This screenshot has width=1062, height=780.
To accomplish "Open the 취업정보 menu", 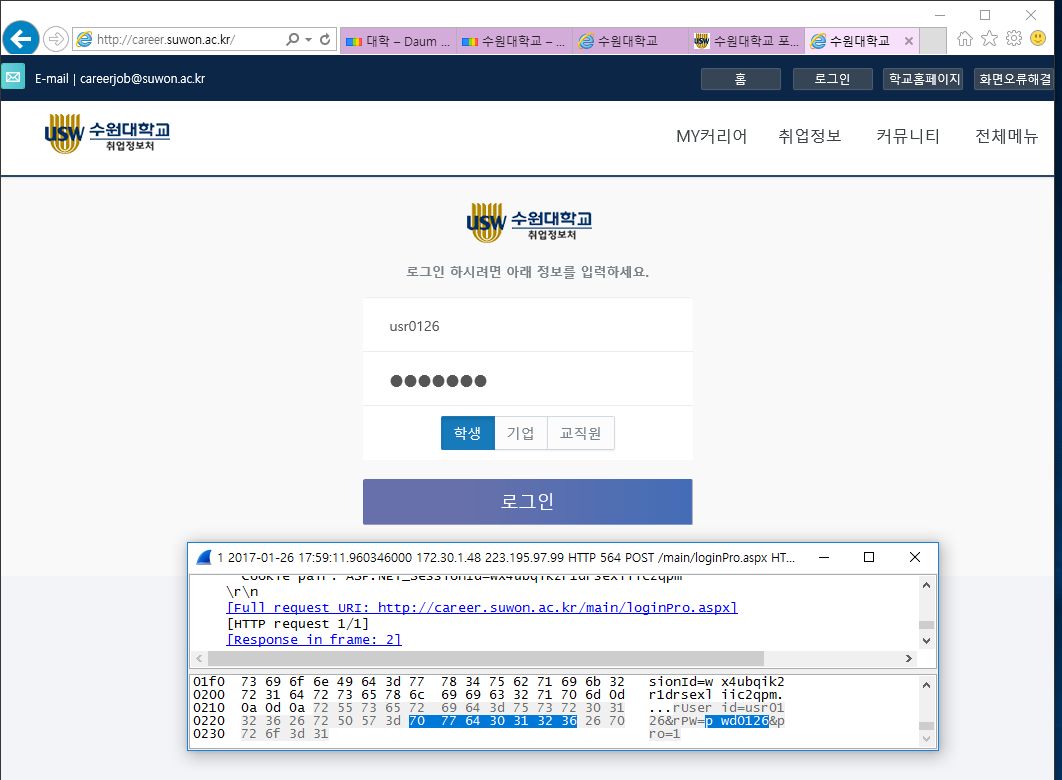I will tap(809, 136).
